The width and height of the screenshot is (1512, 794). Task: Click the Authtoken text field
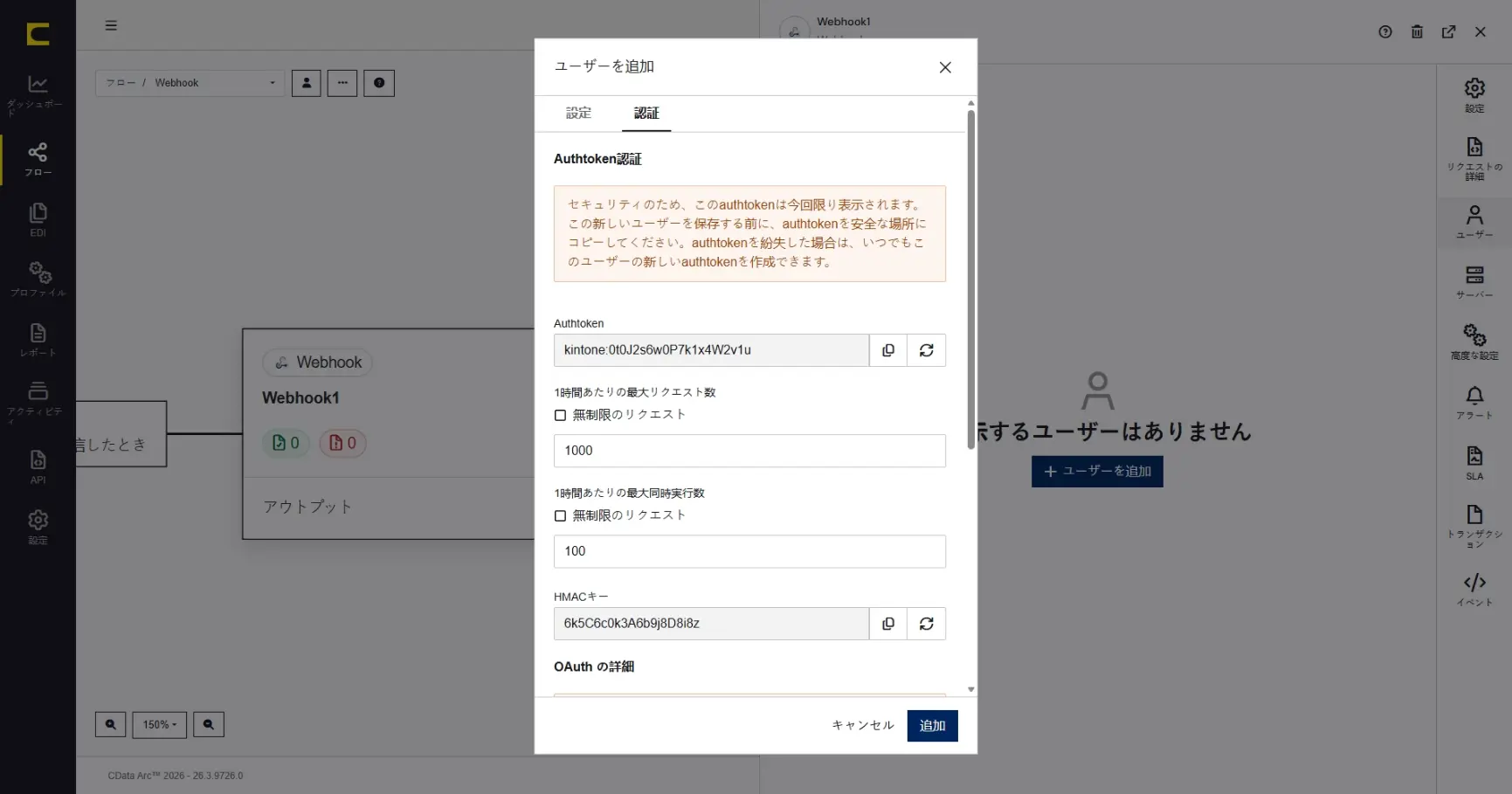coord(711,350)
